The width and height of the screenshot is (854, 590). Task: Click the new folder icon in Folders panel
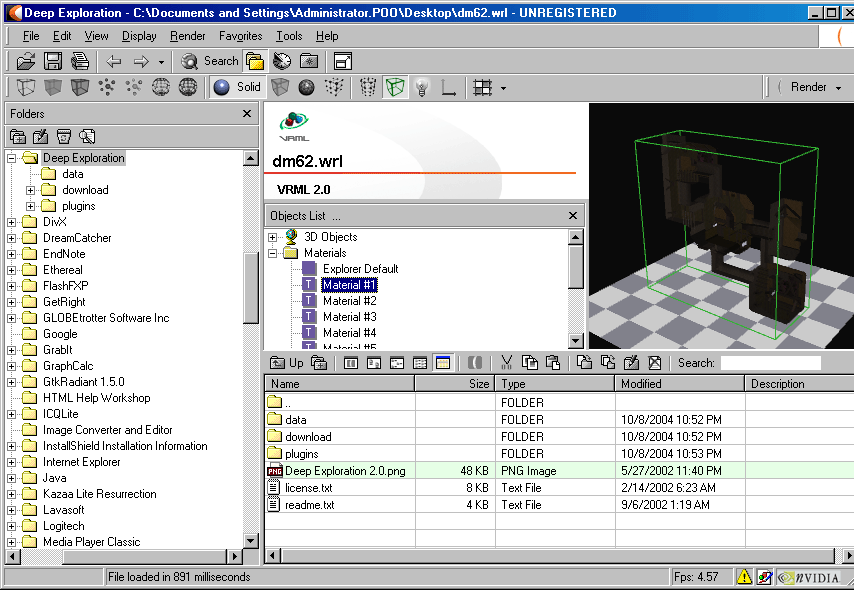(18, 136)
